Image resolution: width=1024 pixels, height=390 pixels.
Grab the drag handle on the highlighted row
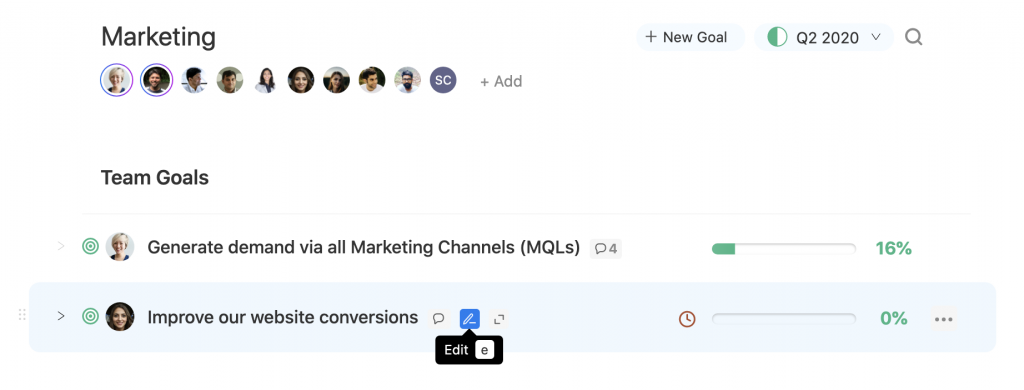tap(22, 316)
